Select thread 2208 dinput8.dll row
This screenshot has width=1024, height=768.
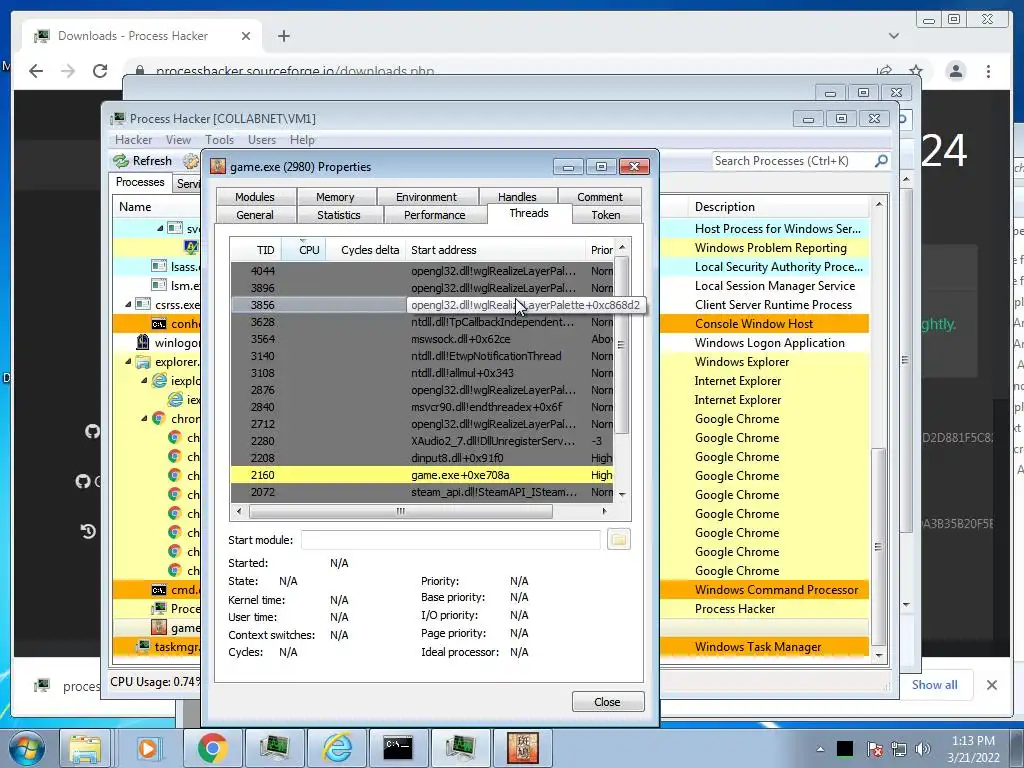coord(422,458)
